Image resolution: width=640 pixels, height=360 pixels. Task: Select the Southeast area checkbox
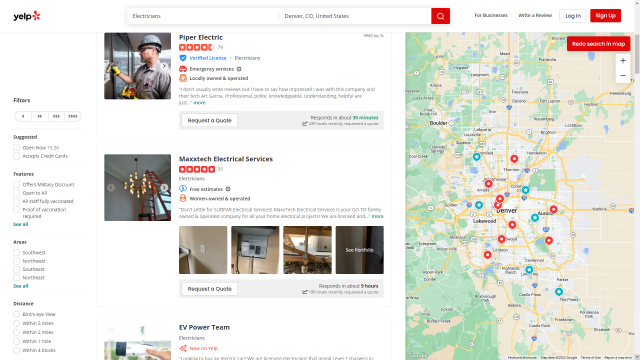tap(16, 269)
